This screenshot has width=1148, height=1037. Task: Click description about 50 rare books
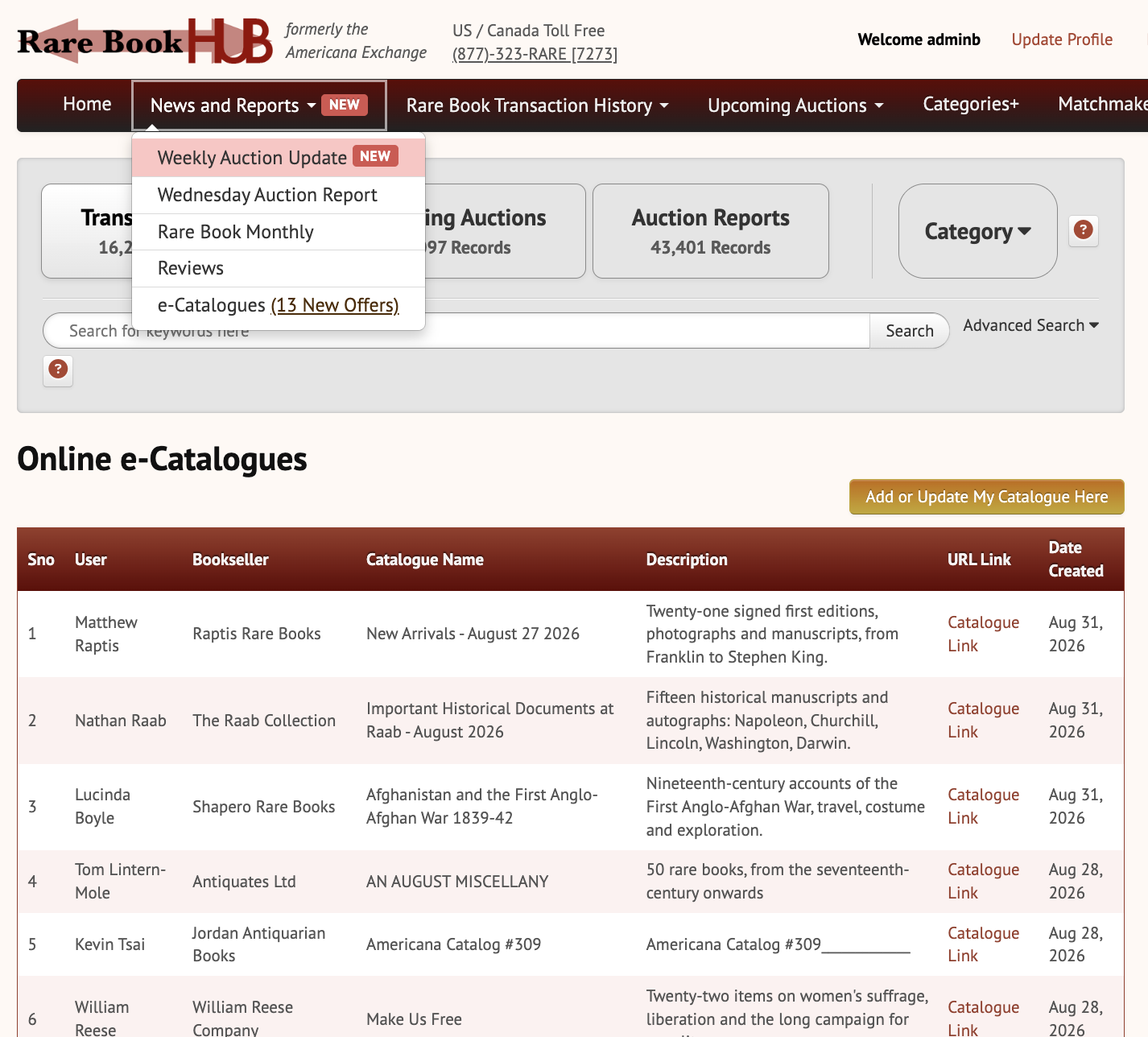pos(778,881)
